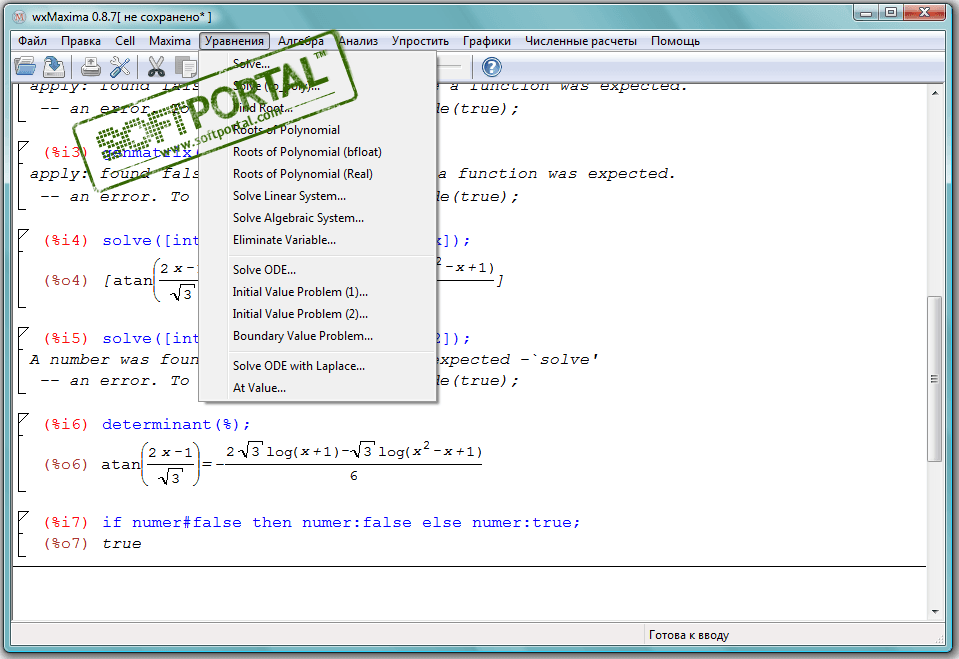Click the if numer#false input line

point(341,523)
